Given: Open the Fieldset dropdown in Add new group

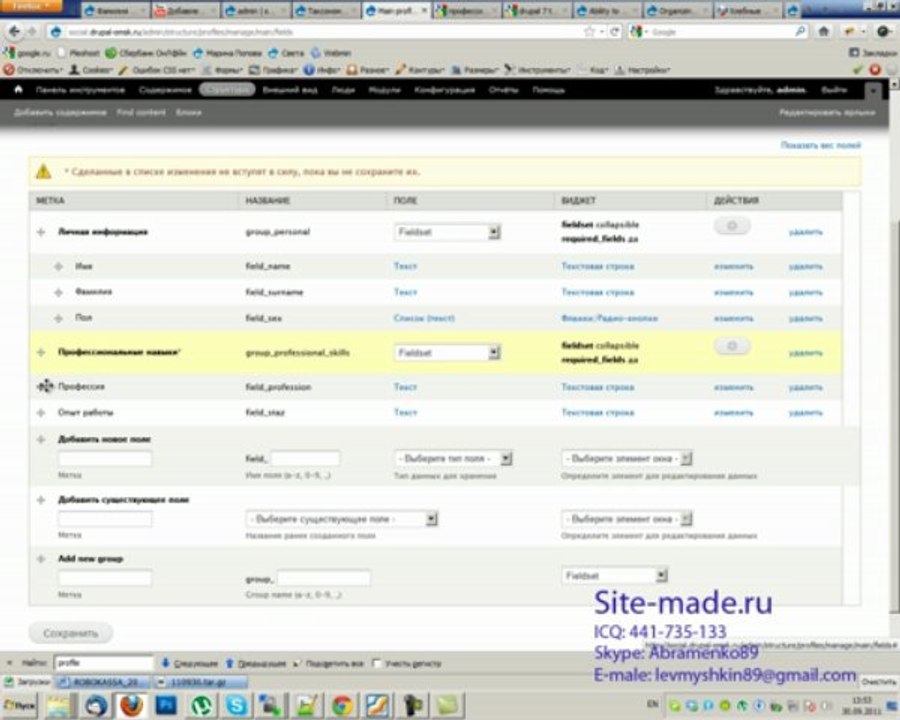Looking at the screenshot, I should (x=614, y=575).
